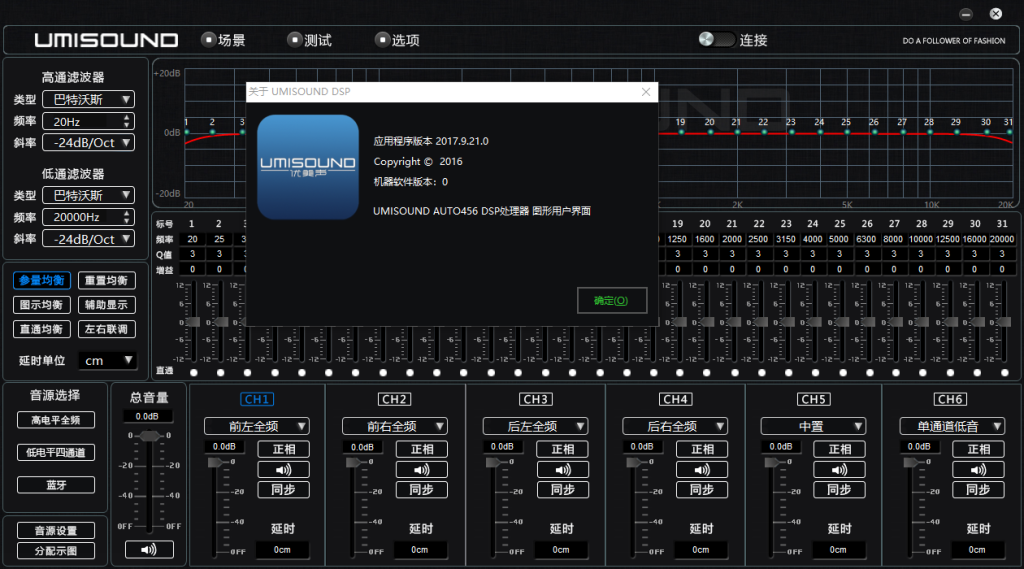1024x569 pixels.
Task: Confirm About dialog with 确定(O) button
Action: tap(612, 301)
